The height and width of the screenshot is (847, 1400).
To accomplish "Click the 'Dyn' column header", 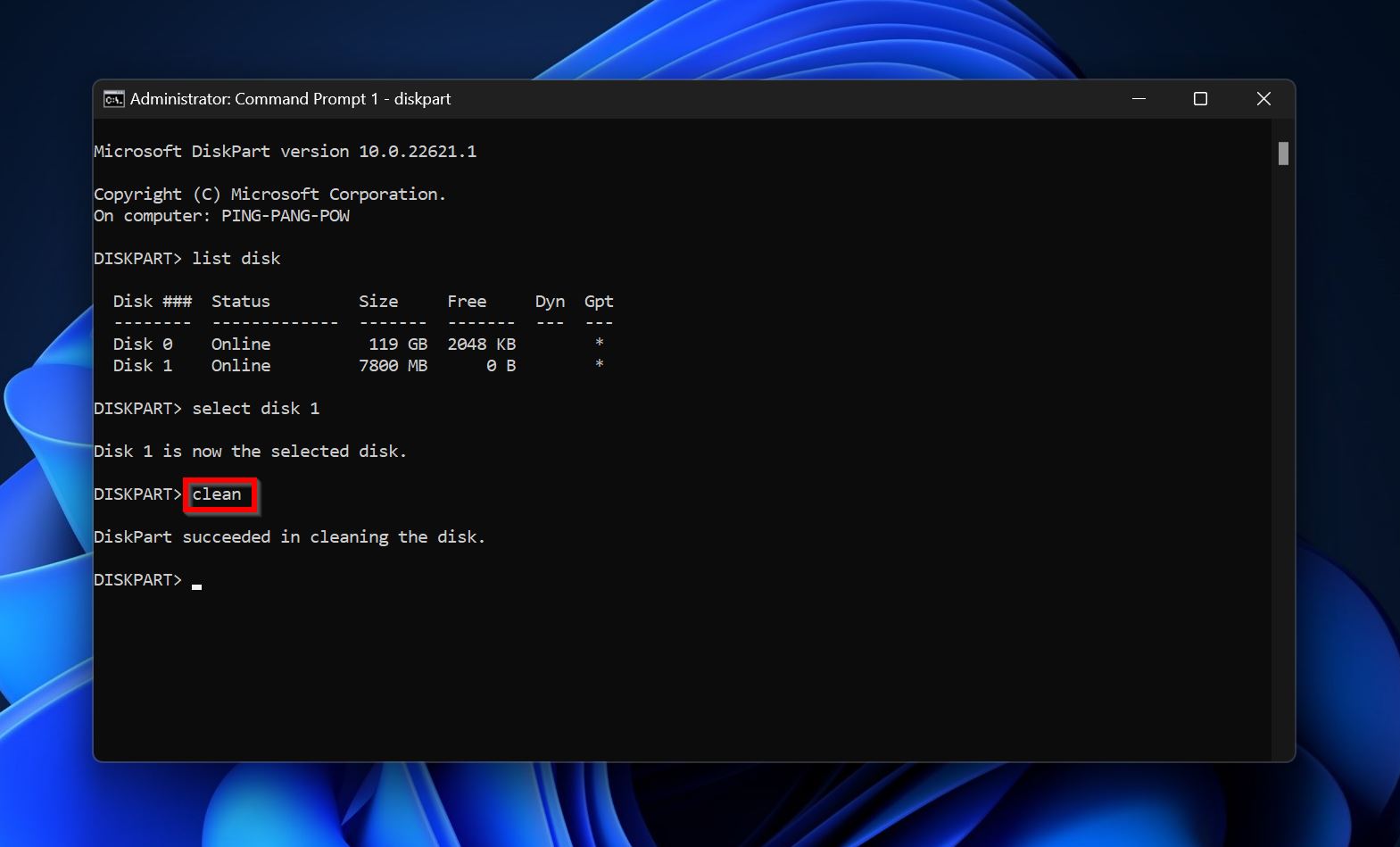I will [x=550, y=302].
